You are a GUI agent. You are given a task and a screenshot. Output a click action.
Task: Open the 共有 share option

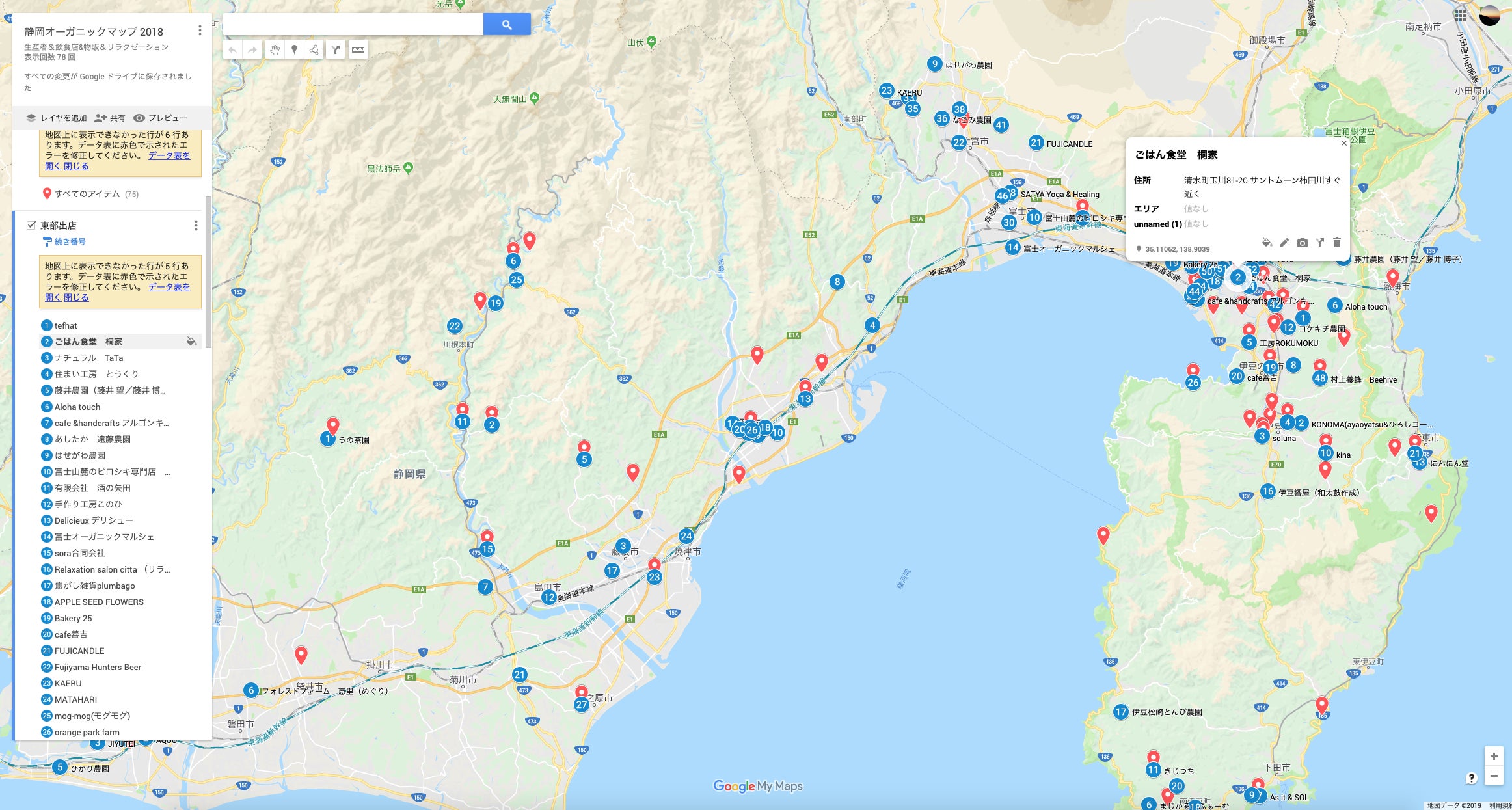110,118
